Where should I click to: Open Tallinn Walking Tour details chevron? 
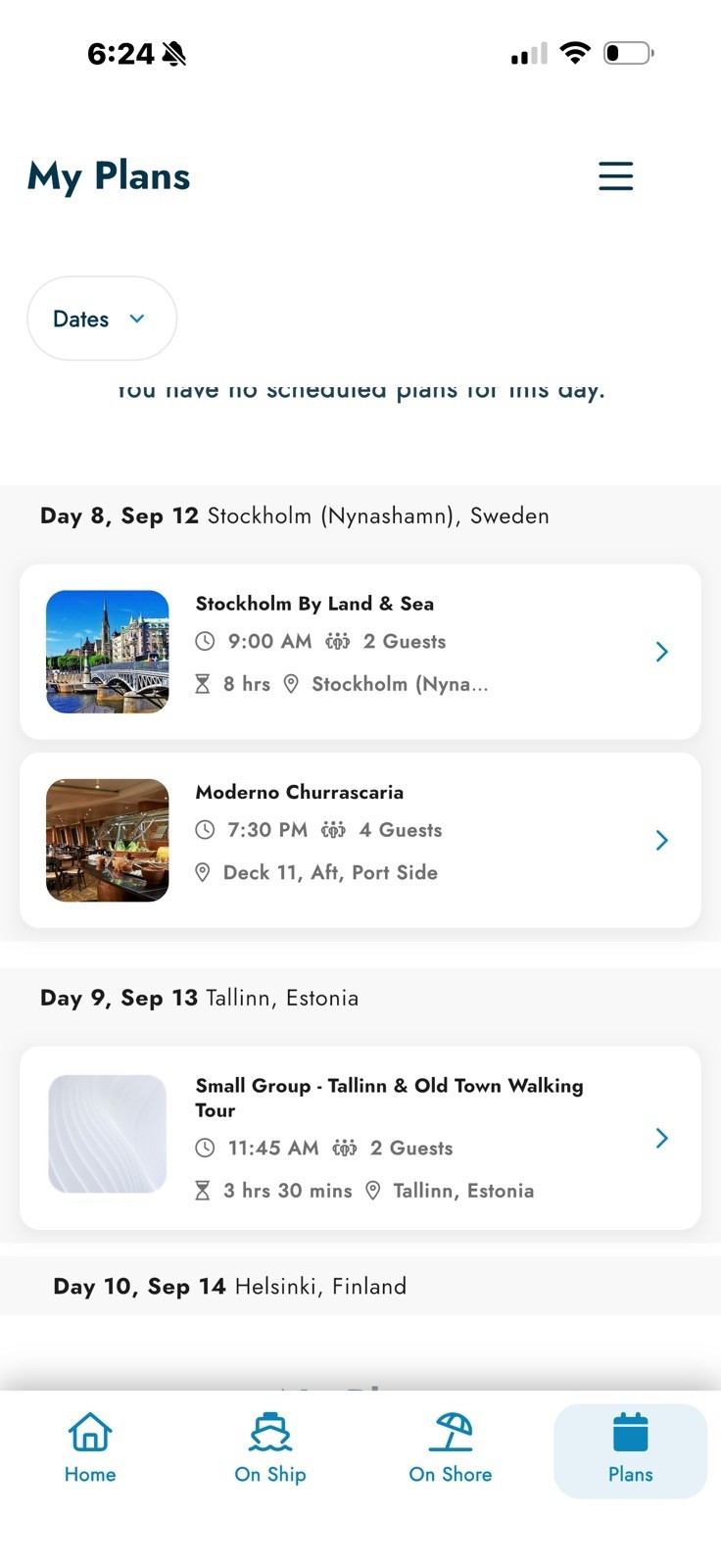pos(662,1138)
